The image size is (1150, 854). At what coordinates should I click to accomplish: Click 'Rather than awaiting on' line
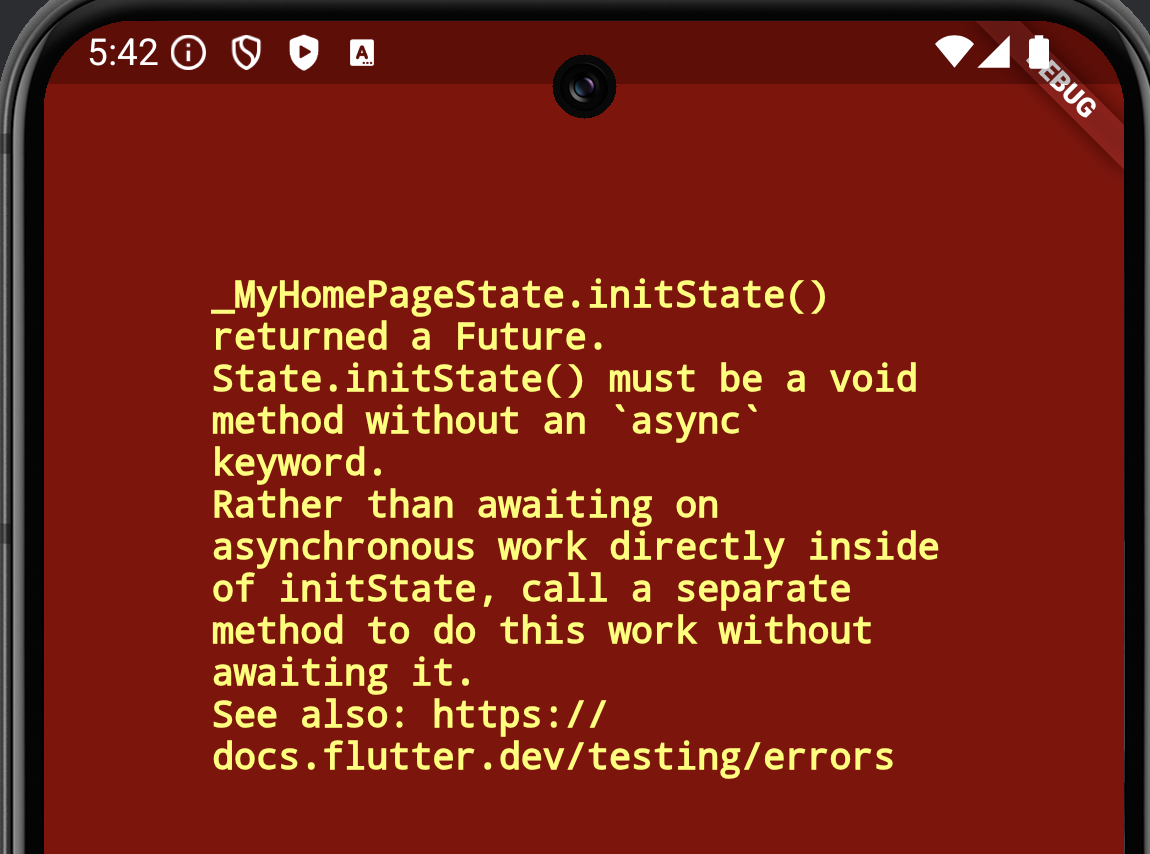point(465,506)
